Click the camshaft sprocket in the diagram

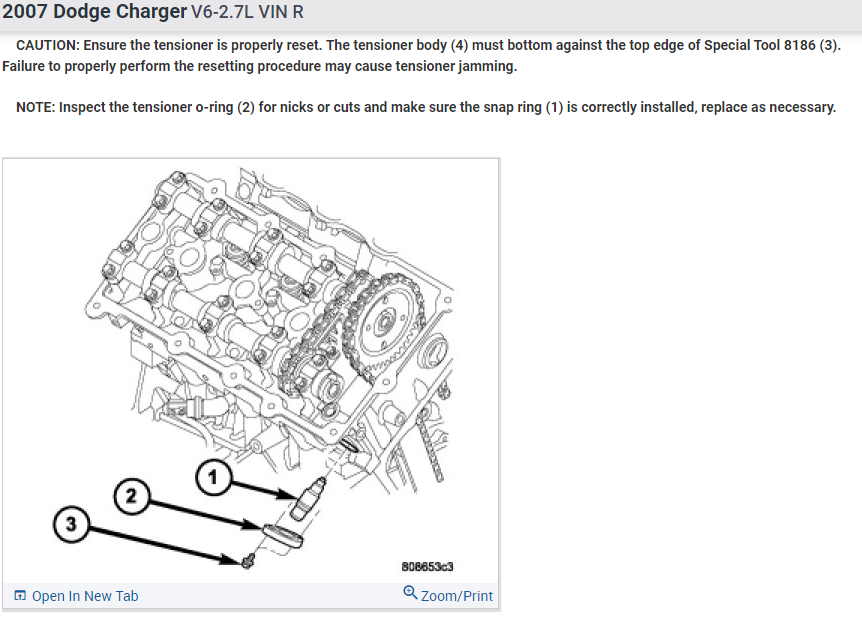[x=384, y=325]
